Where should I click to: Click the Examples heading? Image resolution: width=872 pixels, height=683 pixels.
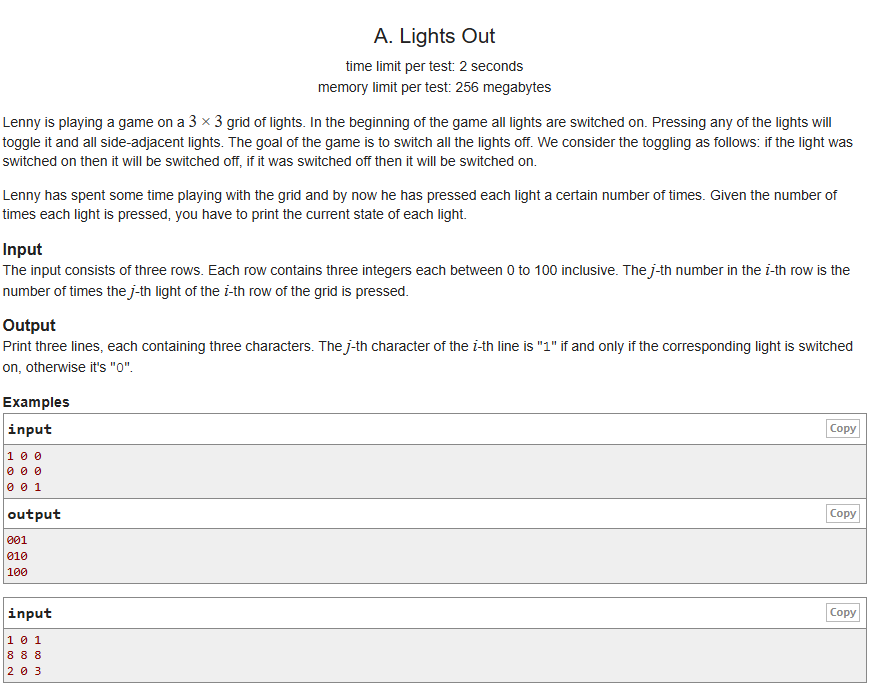pyautogui.click(x=36, y=402)
